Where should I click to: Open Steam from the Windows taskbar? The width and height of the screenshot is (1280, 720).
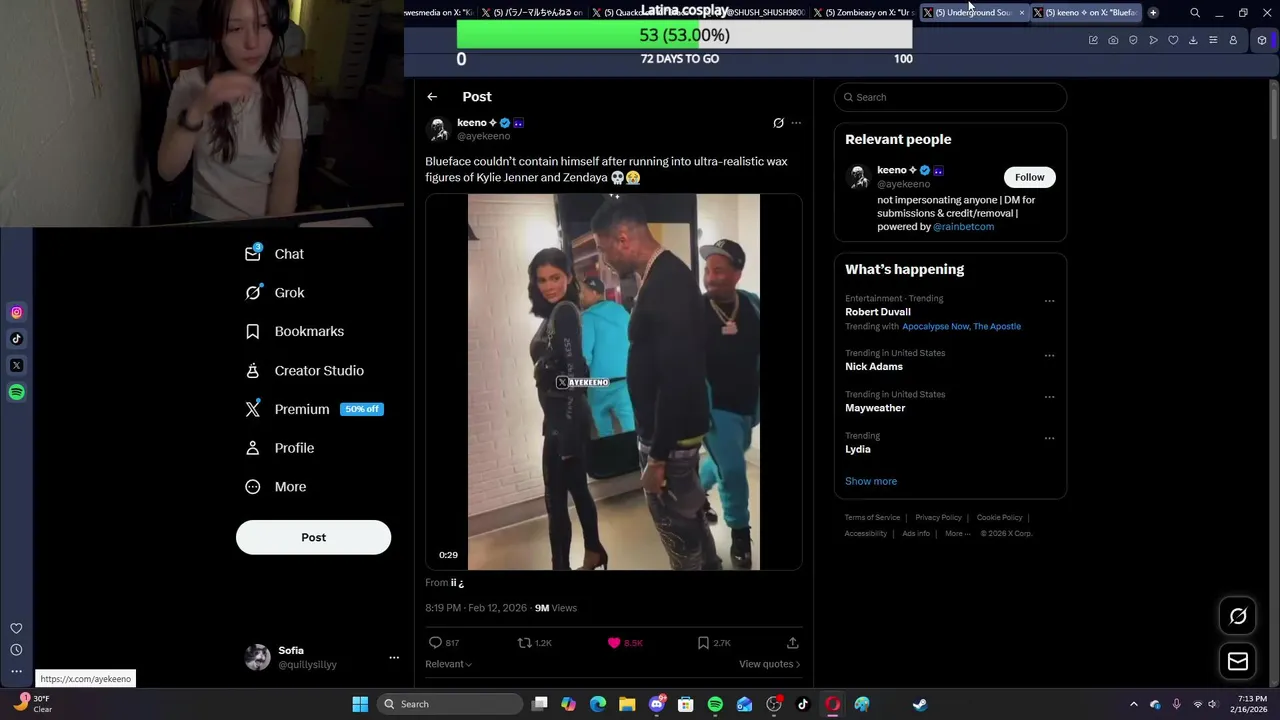coord(919,704)
